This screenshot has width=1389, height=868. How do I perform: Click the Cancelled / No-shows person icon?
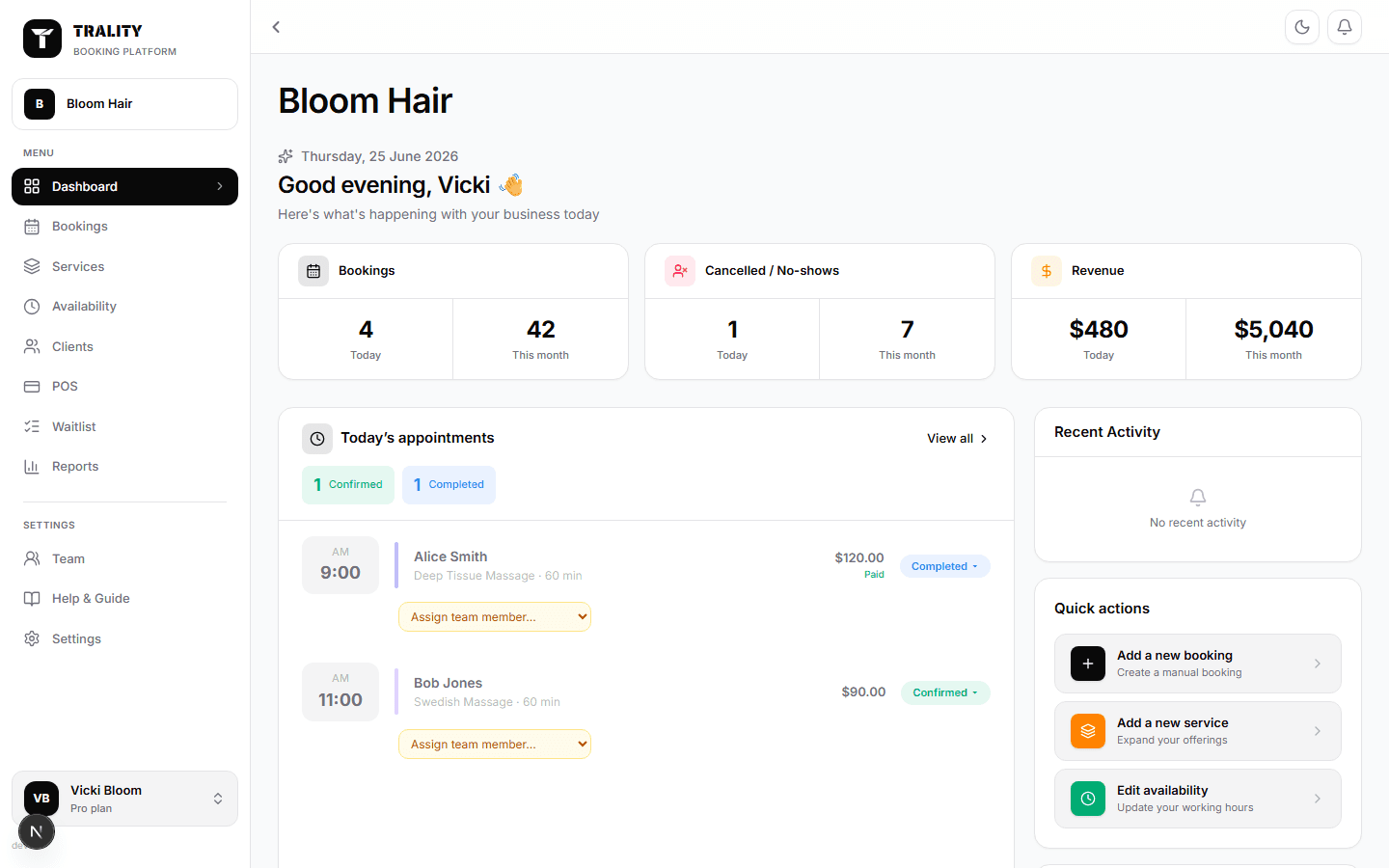[x=680, y=271]
